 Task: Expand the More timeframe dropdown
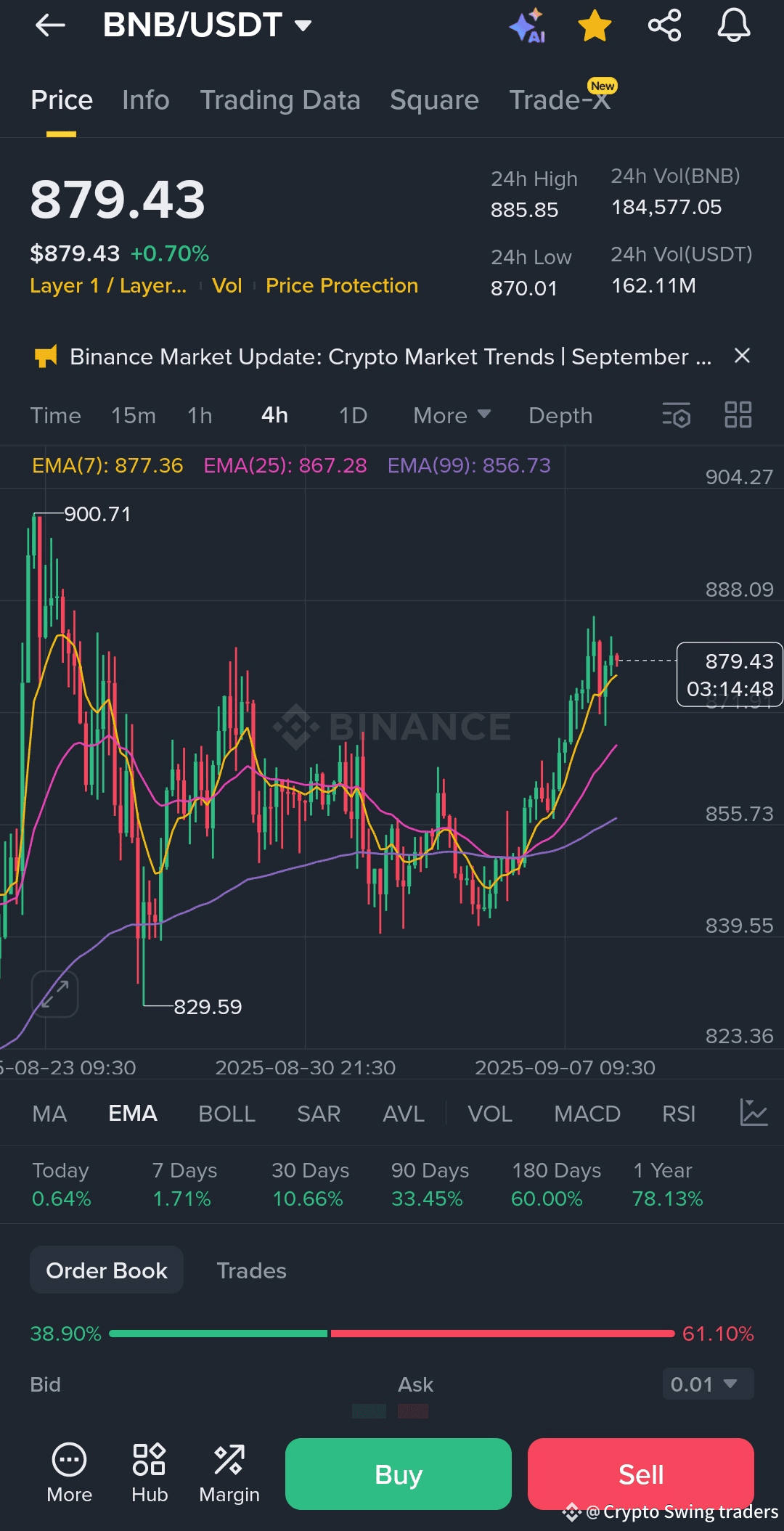coord(452,415)
